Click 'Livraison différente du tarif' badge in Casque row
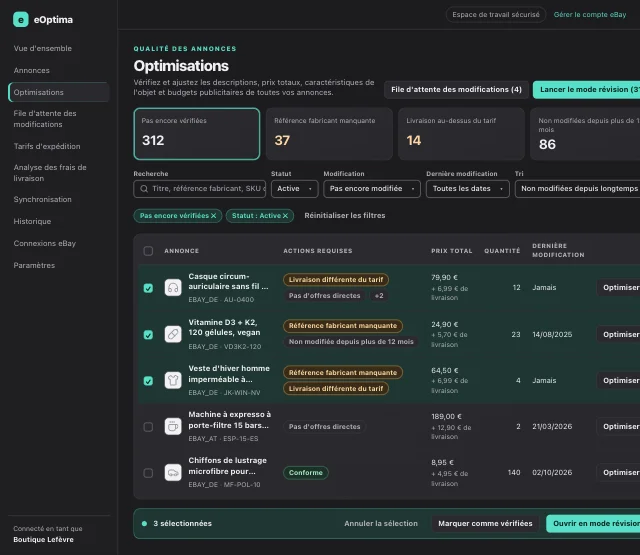This screenshot has width=640, height=555. pyautogui.click(x=336, y=280)
